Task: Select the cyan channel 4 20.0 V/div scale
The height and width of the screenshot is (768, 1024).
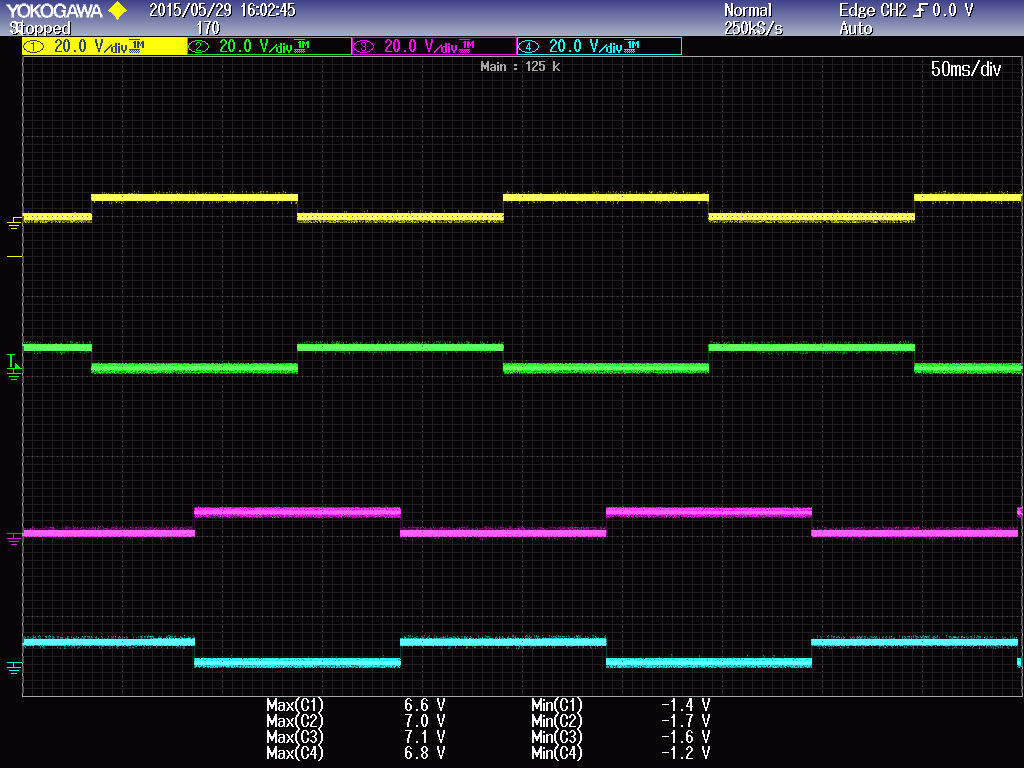Action: coord(586,46)
